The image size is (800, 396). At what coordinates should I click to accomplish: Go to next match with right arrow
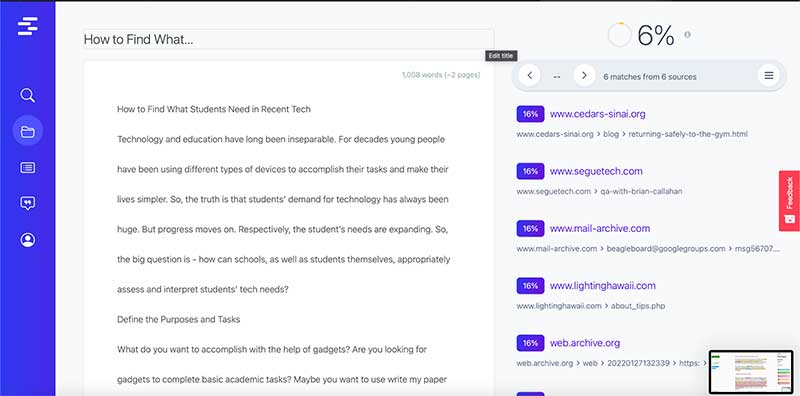coord(584,76)
